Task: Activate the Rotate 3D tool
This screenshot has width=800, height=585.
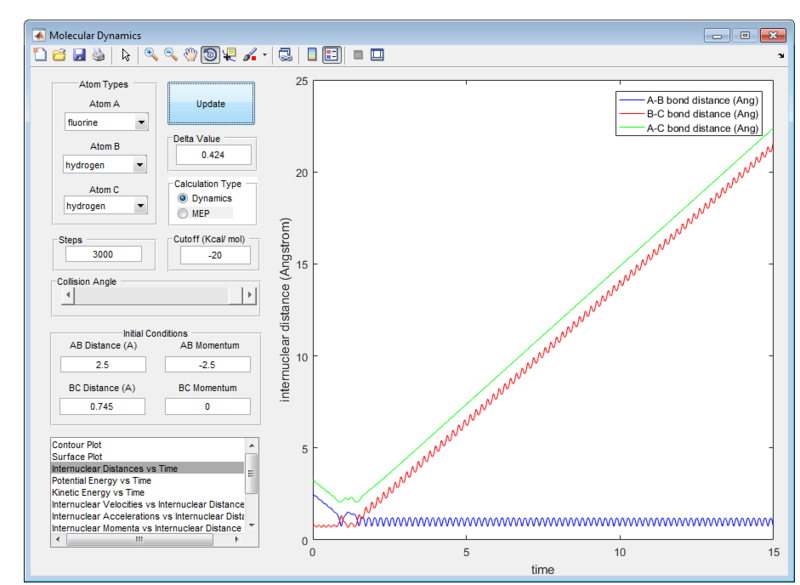Action: (210, 55)
